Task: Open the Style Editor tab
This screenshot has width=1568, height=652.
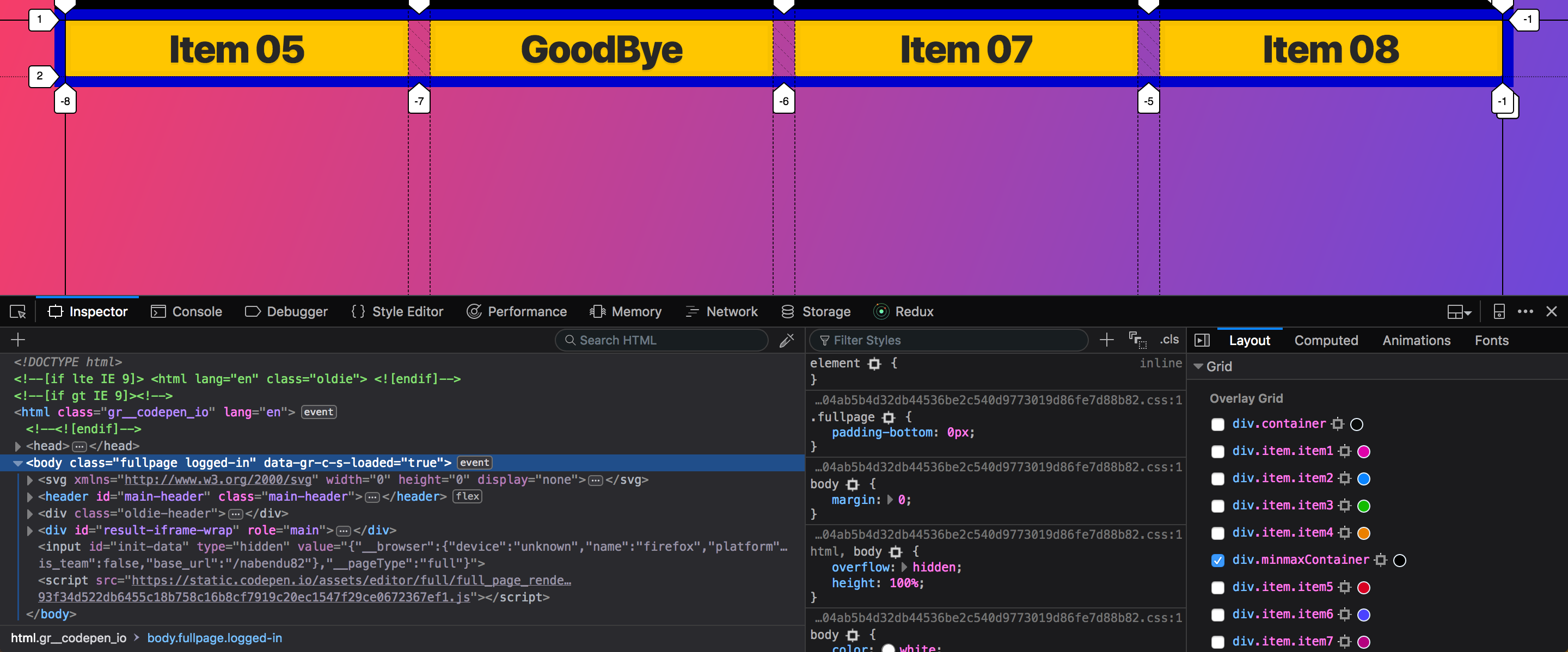Action: click(x=397, y=312)
